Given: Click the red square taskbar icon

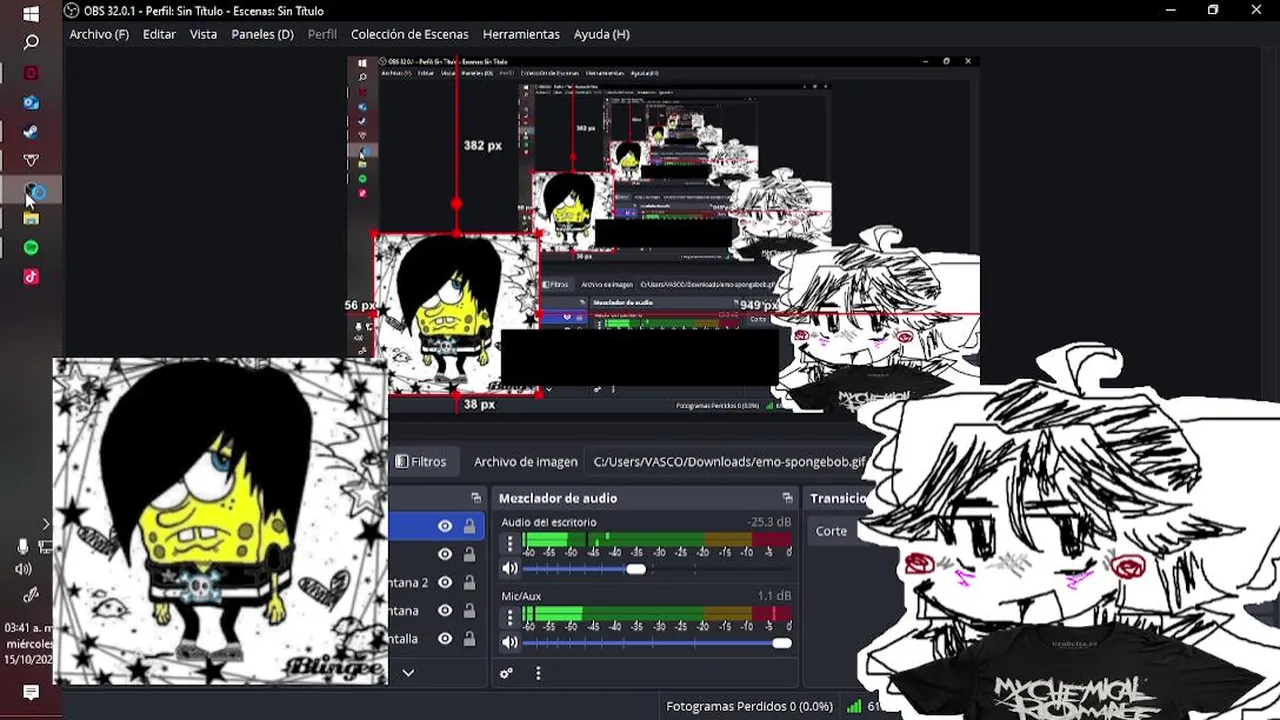Looking at the screenshot, I should pyautogui.click(x=31, y=73).
